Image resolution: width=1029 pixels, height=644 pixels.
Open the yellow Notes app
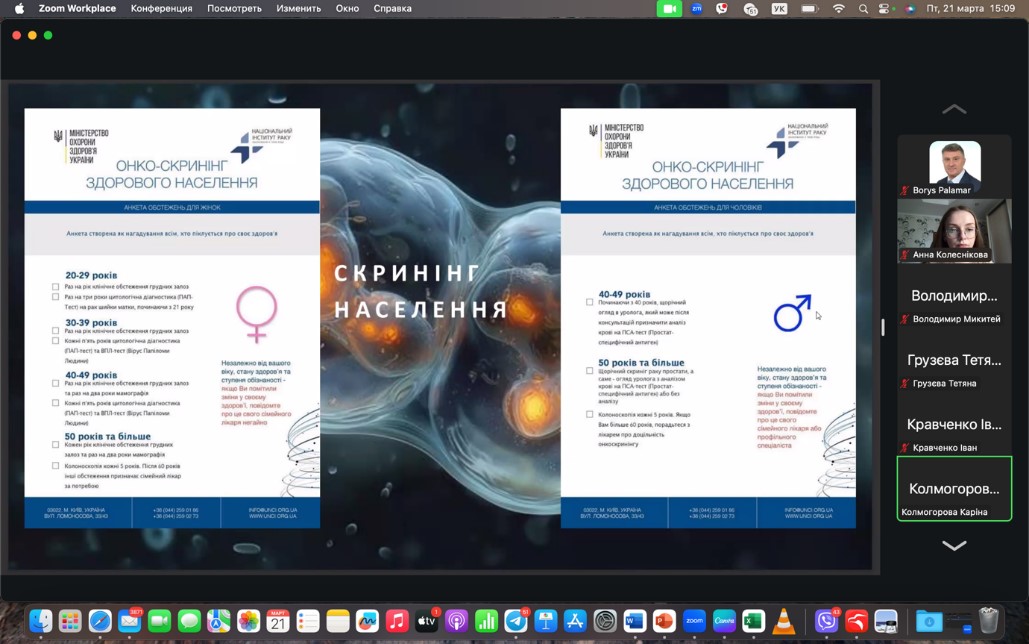[x=337, y=620]
